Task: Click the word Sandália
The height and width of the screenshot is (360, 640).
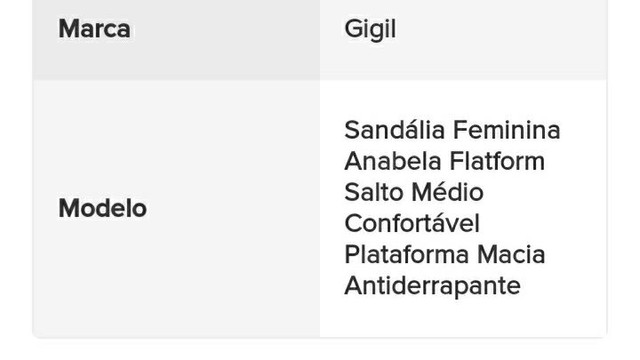Action: 394,130
